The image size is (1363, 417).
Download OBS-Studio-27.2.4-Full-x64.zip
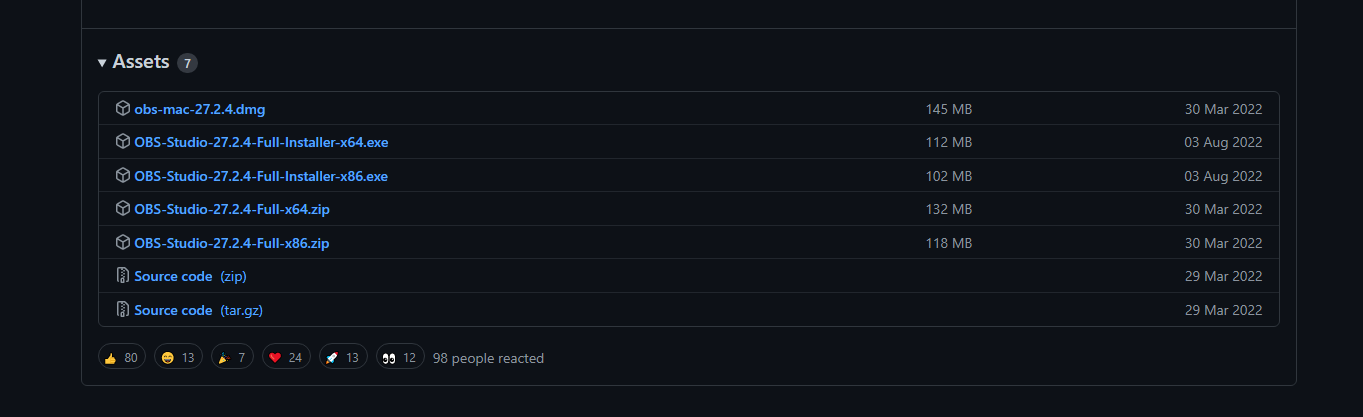point(232,209)
